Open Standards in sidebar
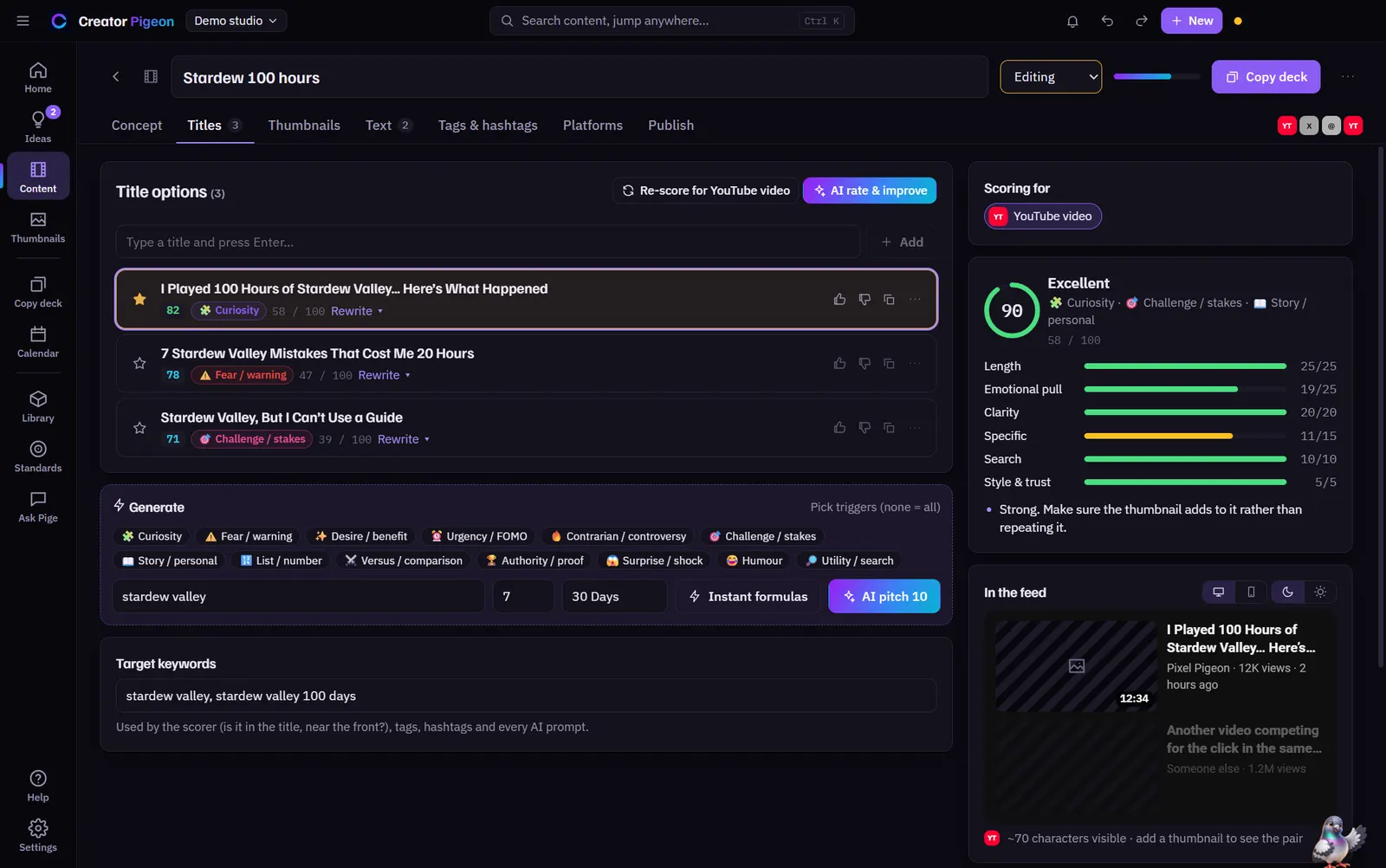The image size is (1386, 868). (38, 457)
